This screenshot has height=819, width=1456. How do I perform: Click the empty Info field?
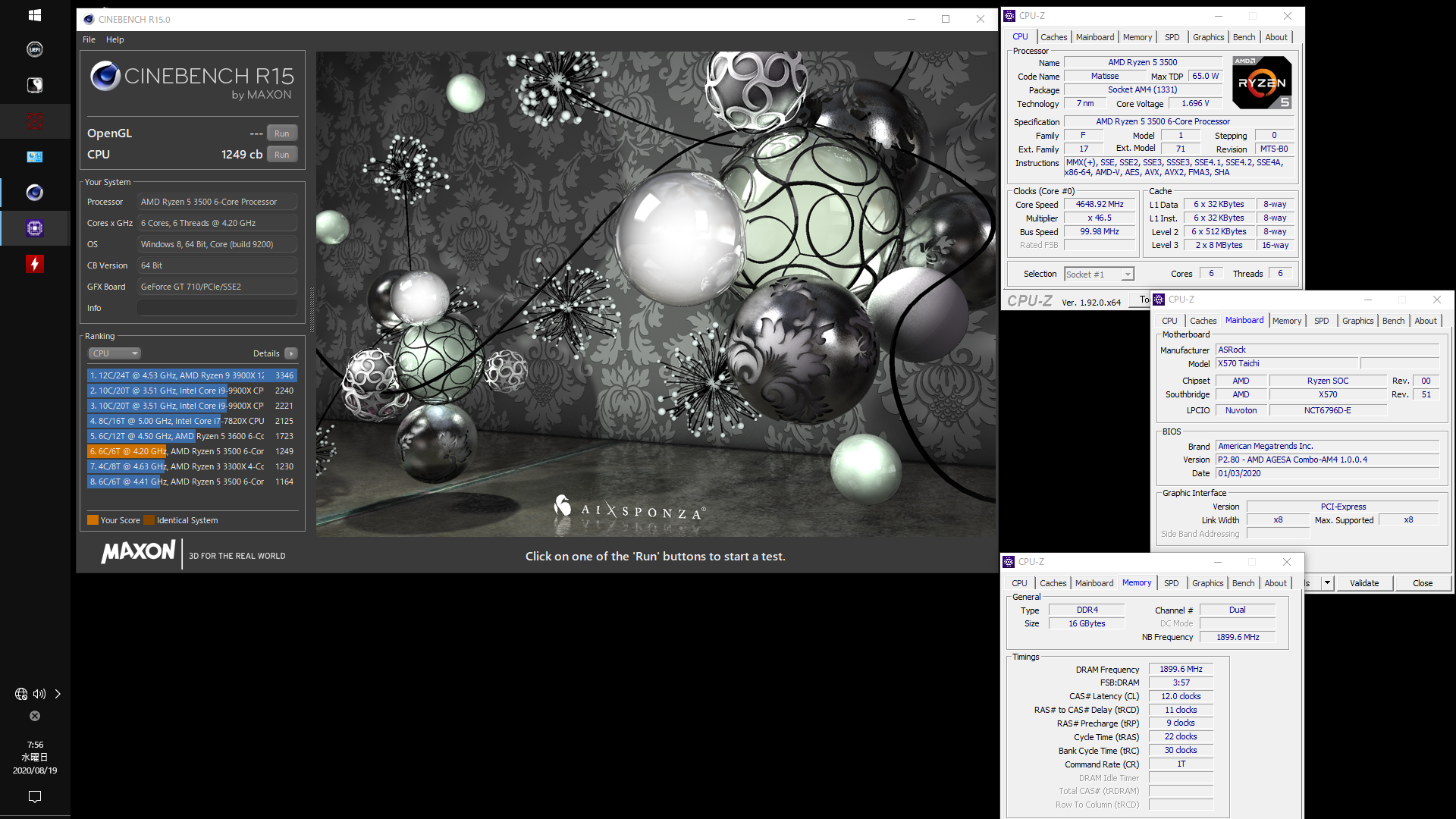217,308
